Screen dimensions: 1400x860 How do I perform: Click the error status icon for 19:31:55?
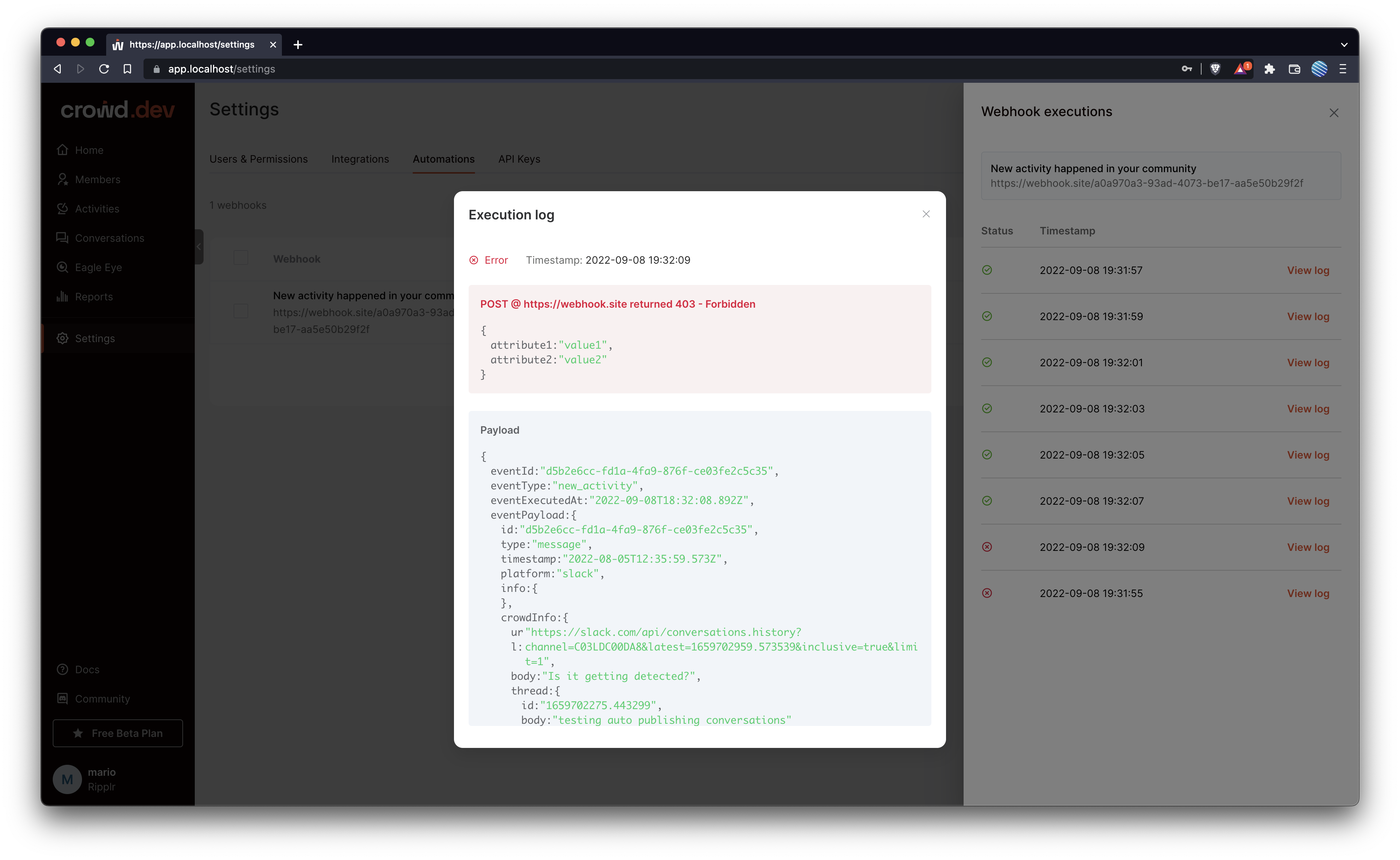pos(987,593)
